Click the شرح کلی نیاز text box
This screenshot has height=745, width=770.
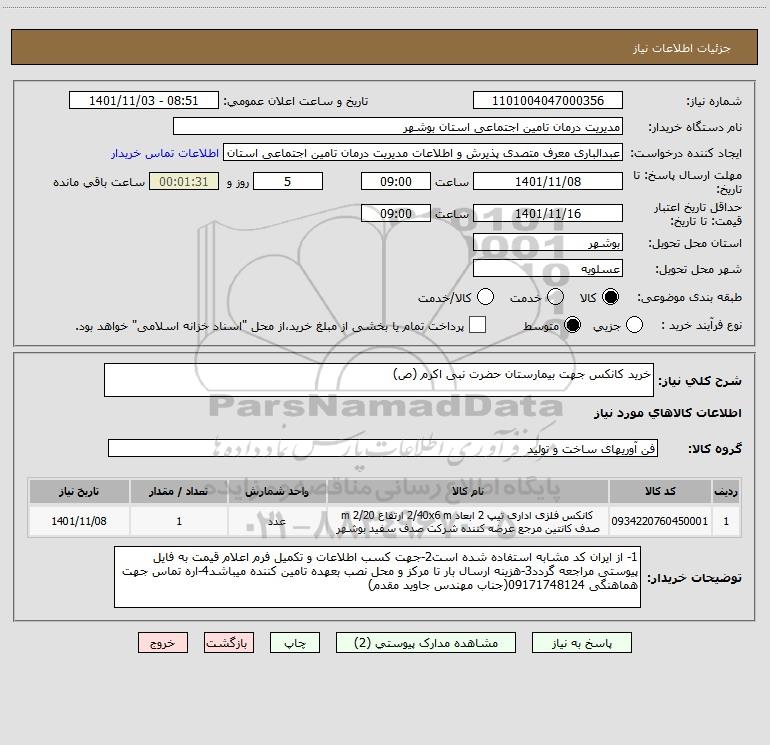pos(379,380)
